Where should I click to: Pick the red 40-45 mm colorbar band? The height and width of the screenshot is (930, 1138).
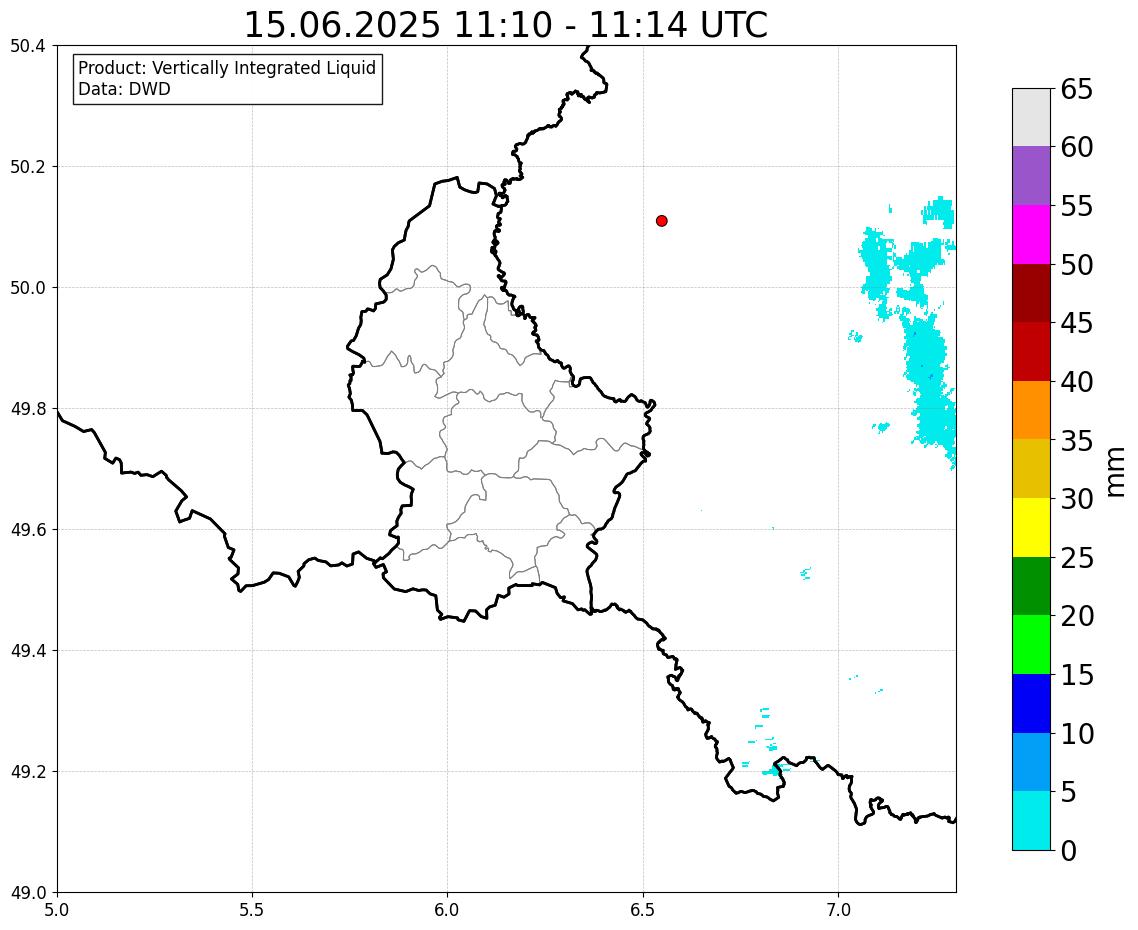[x=1031, y=351]
